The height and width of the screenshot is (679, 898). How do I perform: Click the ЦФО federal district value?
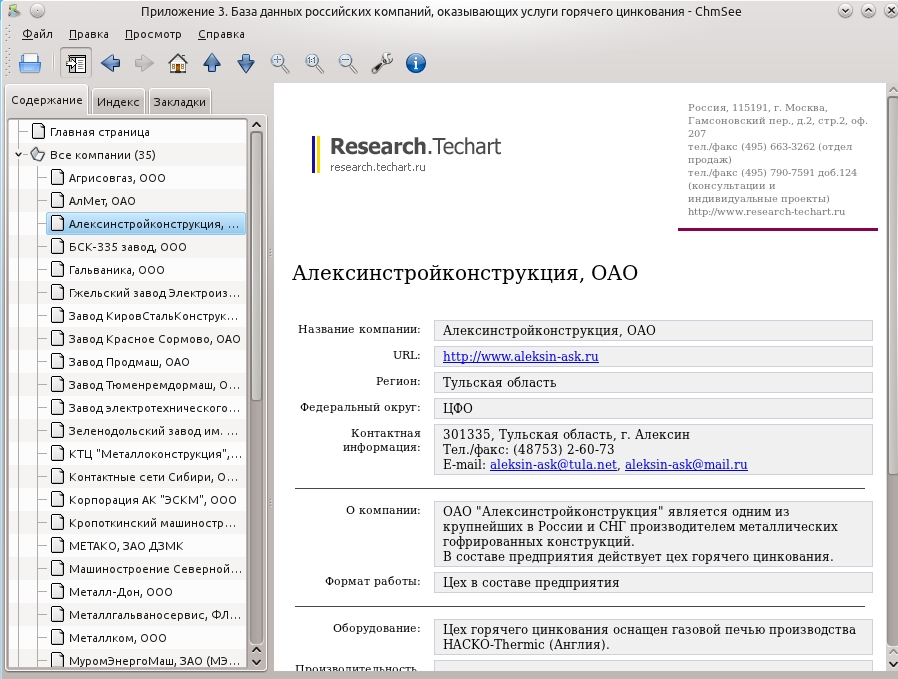(x=458, y=408)
